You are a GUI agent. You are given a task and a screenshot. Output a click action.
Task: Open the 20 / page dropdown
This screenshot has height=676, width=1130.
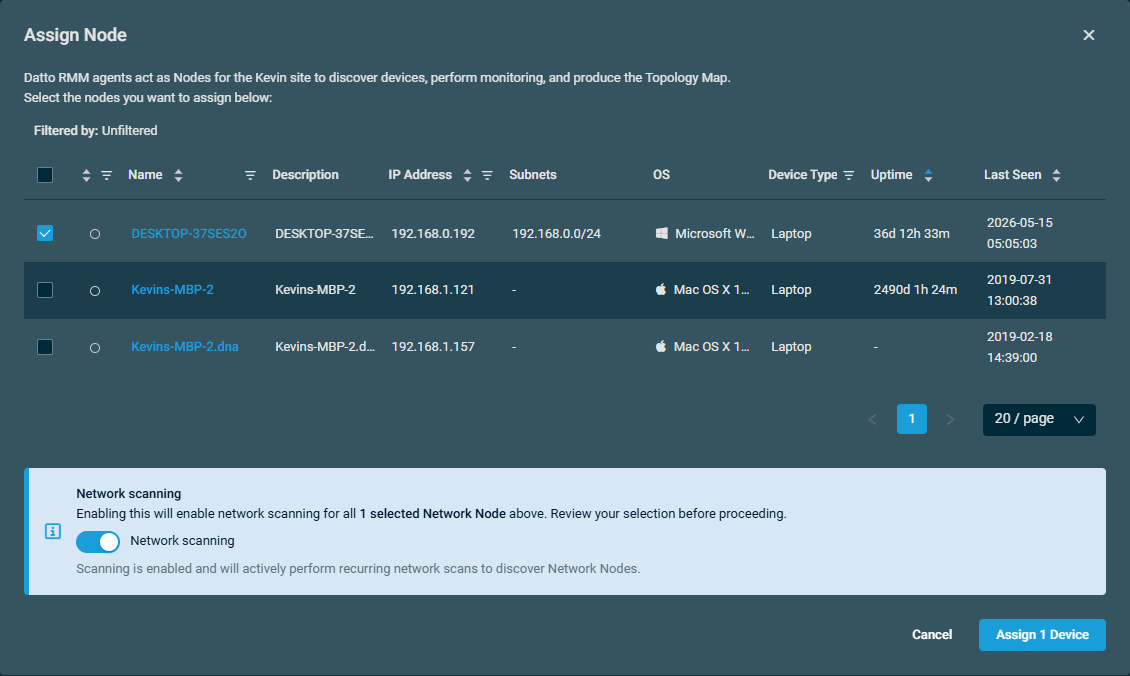click(x=1038, y=419)
